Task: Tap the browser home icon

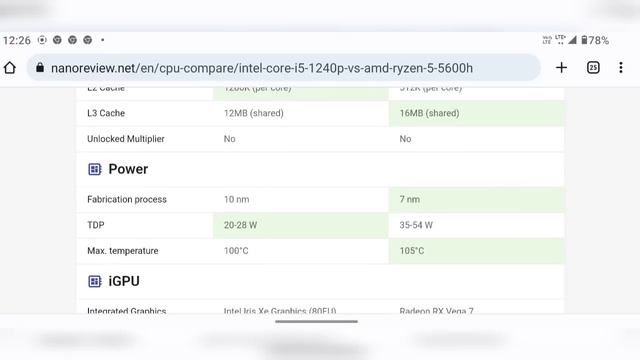Action: point(10,68)
